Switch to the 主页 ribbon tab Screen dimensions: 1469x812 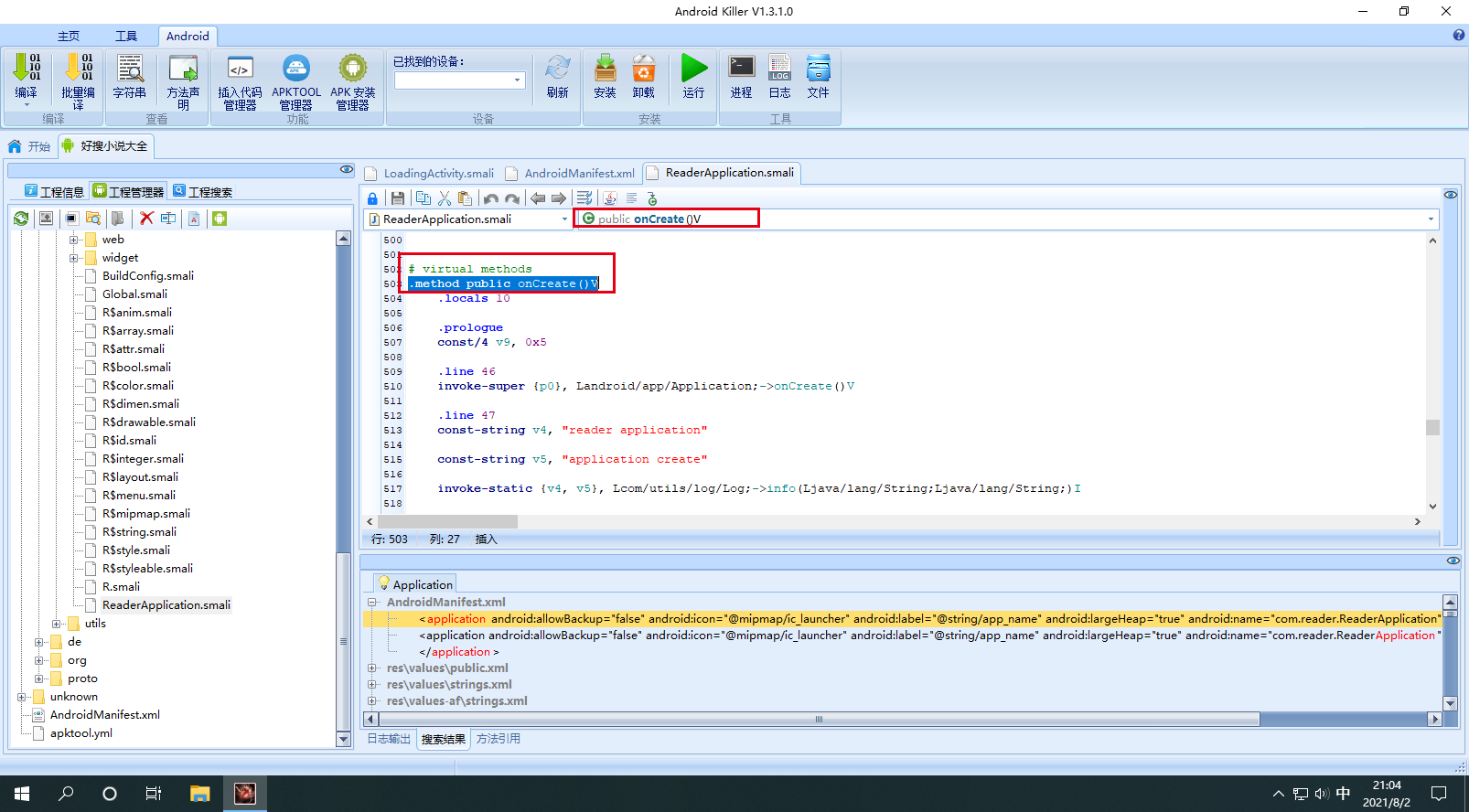point(69,37)
